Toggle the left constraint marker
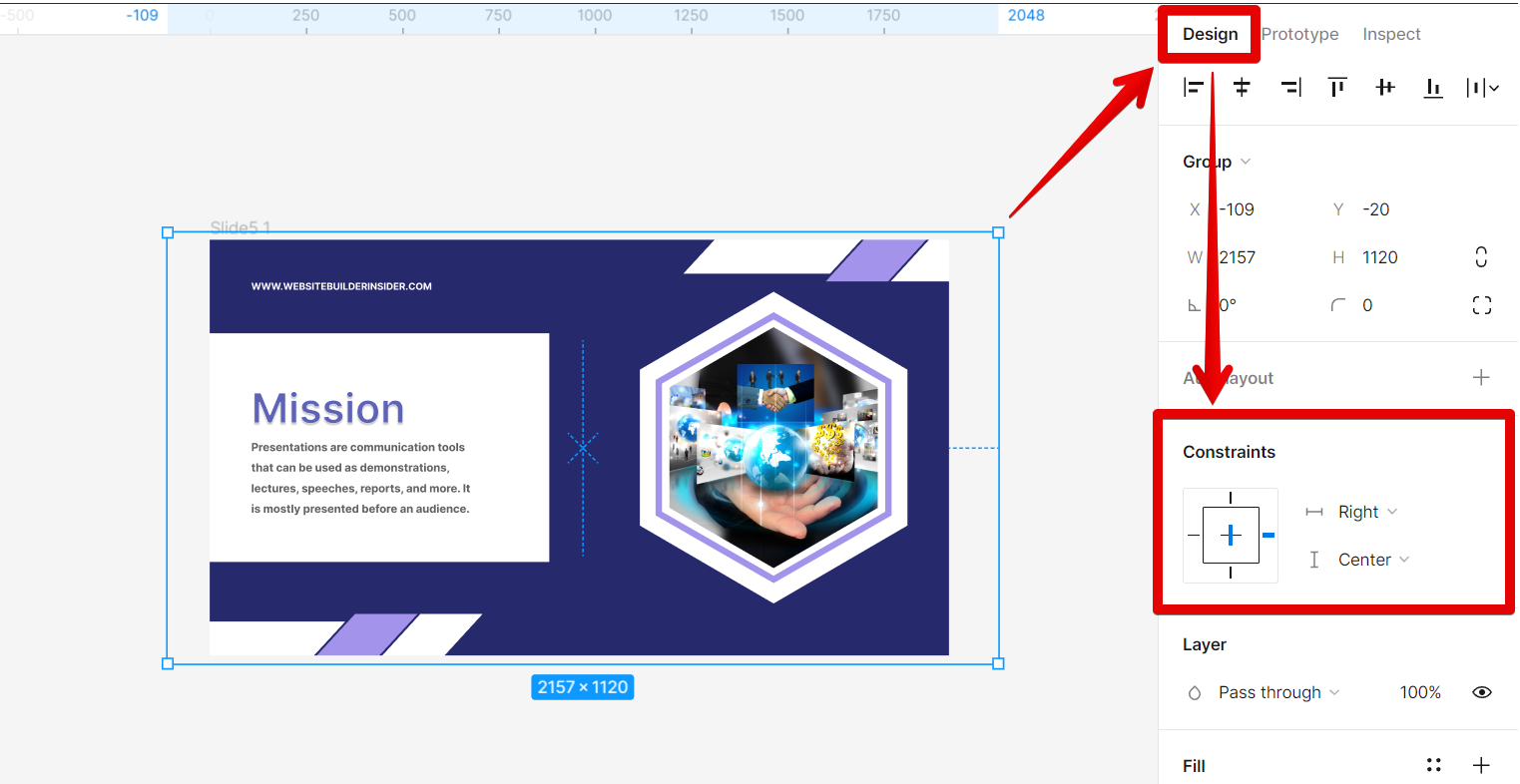The width and height of the screenshot is (1520, 784). (1194, 536)
